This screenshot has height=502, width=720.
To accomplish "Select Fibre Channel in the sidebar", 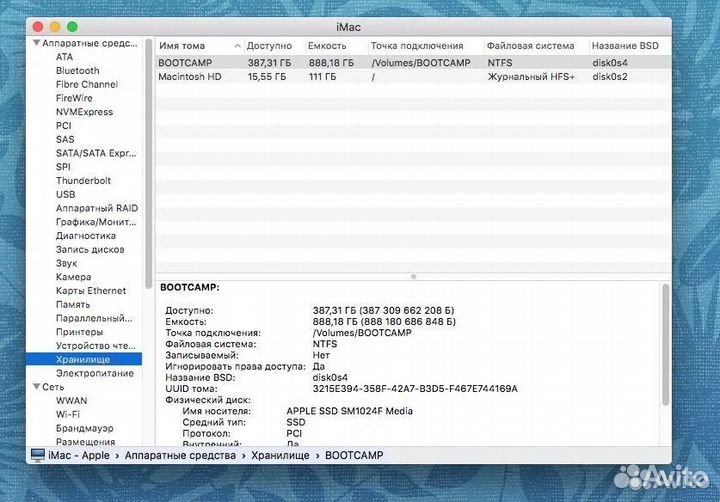I will tap(87, 85).
